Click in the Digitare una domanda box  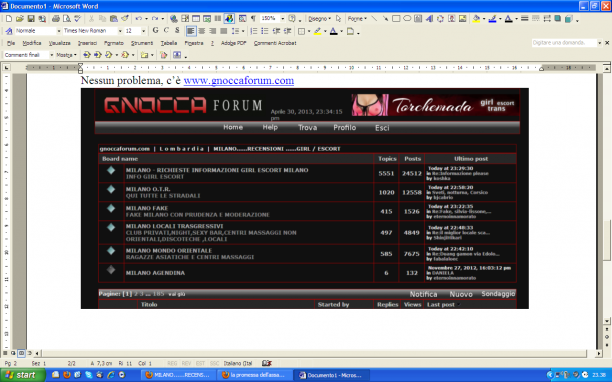click(x=564, y=43)
